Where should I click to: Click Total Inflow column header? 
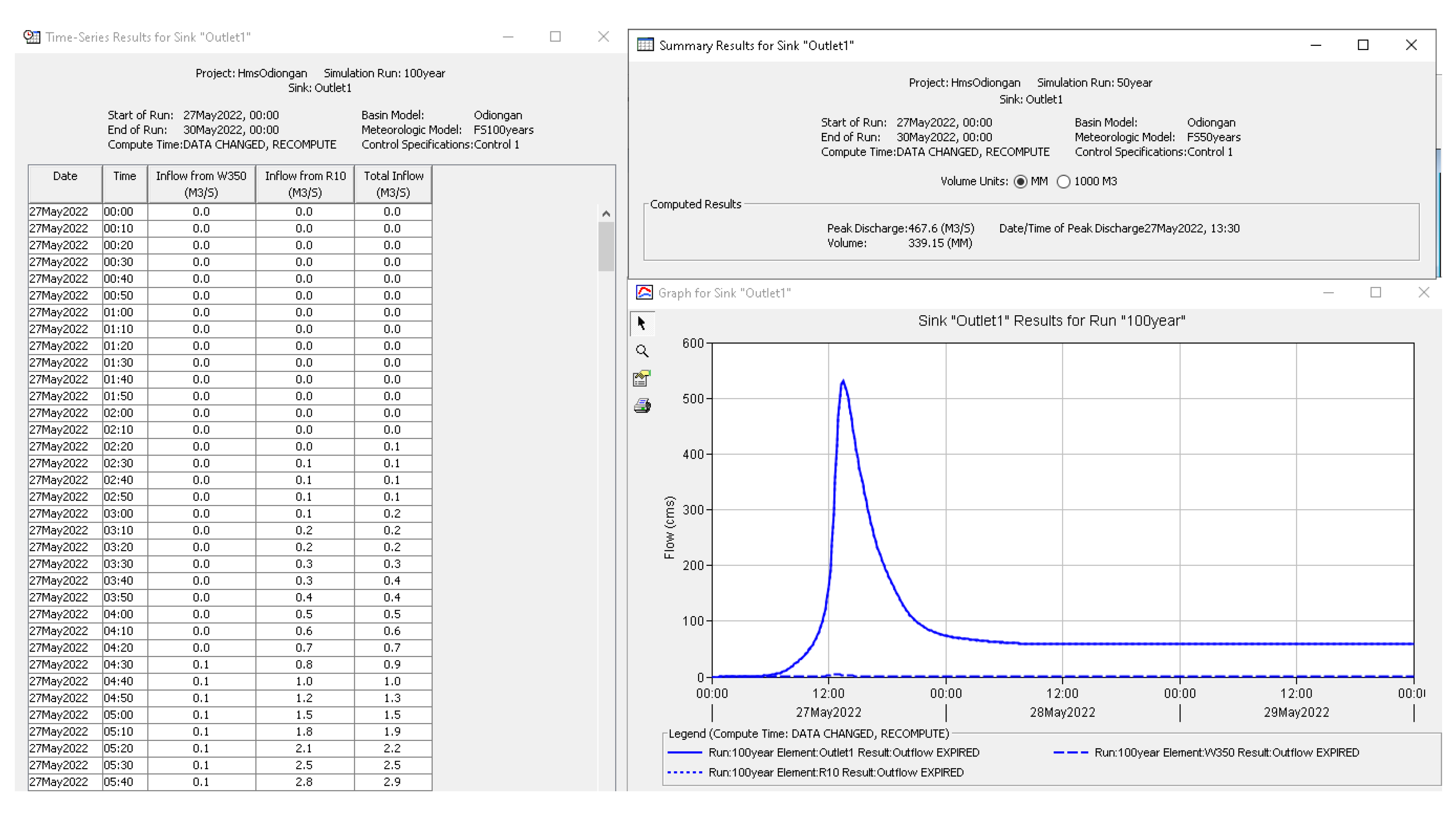tap(393, 184)
